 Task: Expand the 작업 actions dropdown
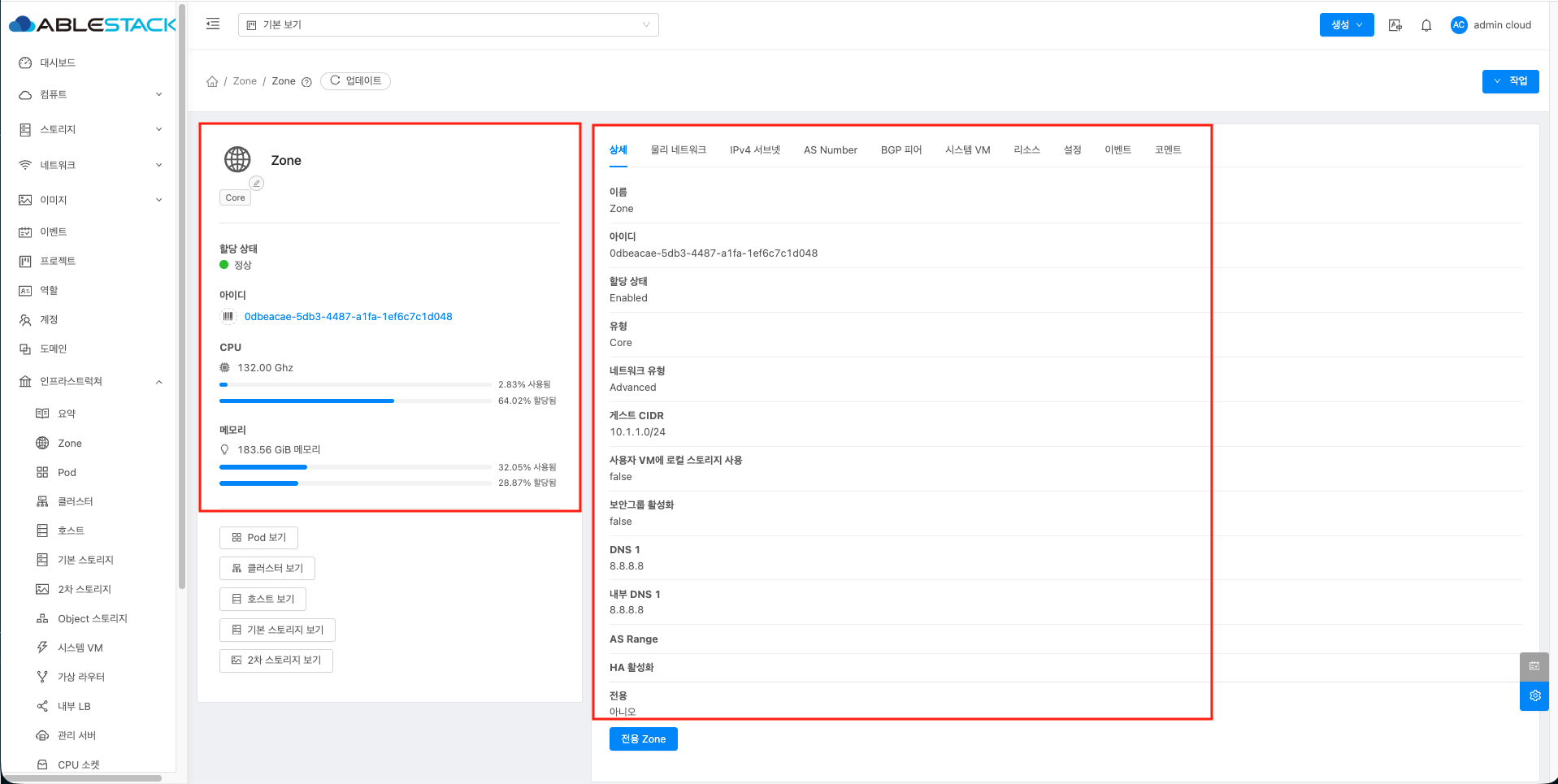point(1510,81)
